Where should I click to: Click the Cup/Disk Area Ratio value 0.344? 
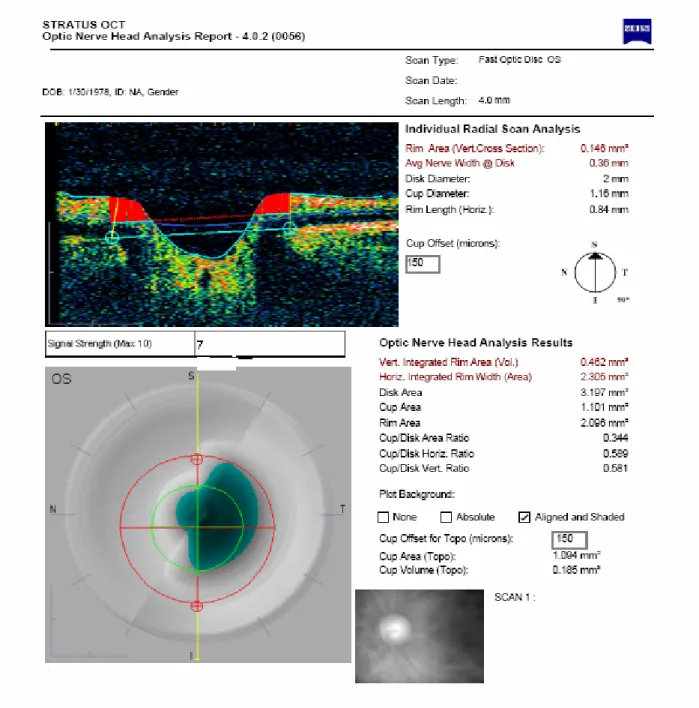(x=615, y=438)
